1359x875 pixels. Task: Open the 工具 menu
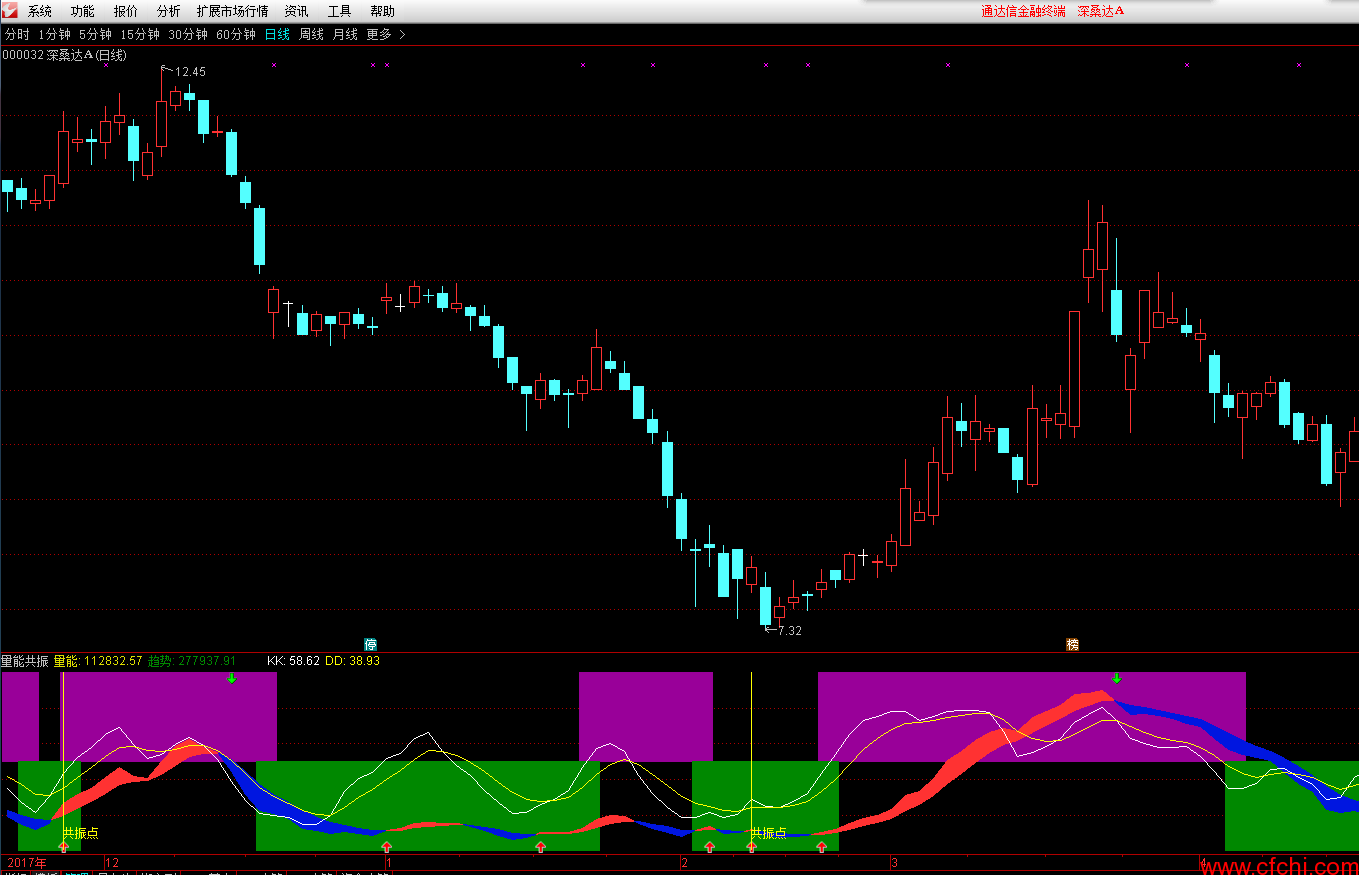(x=339, y=11)
